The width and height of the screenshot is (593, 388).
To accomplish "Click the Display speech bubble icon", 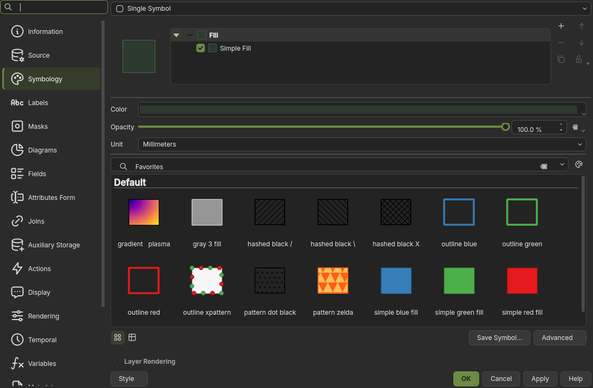I will click(x=17, y=292).
